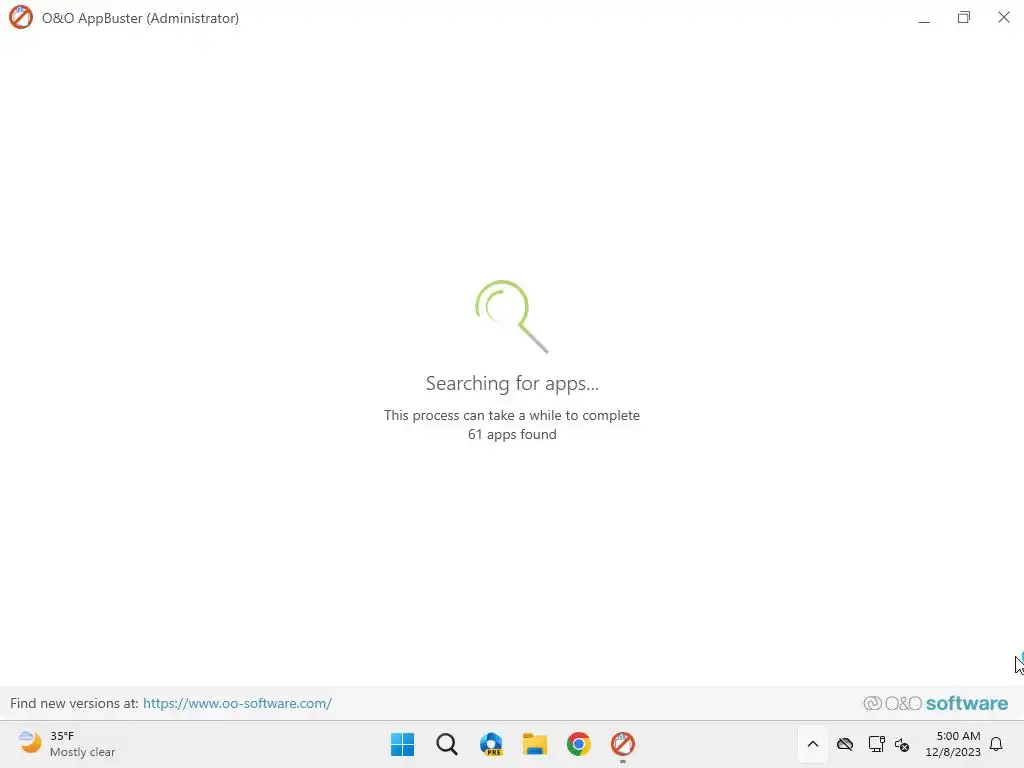Image resolution: width=1024 pixels, height=768 pixels.
Task: Open taskbar Search
Action: point(447,744)
